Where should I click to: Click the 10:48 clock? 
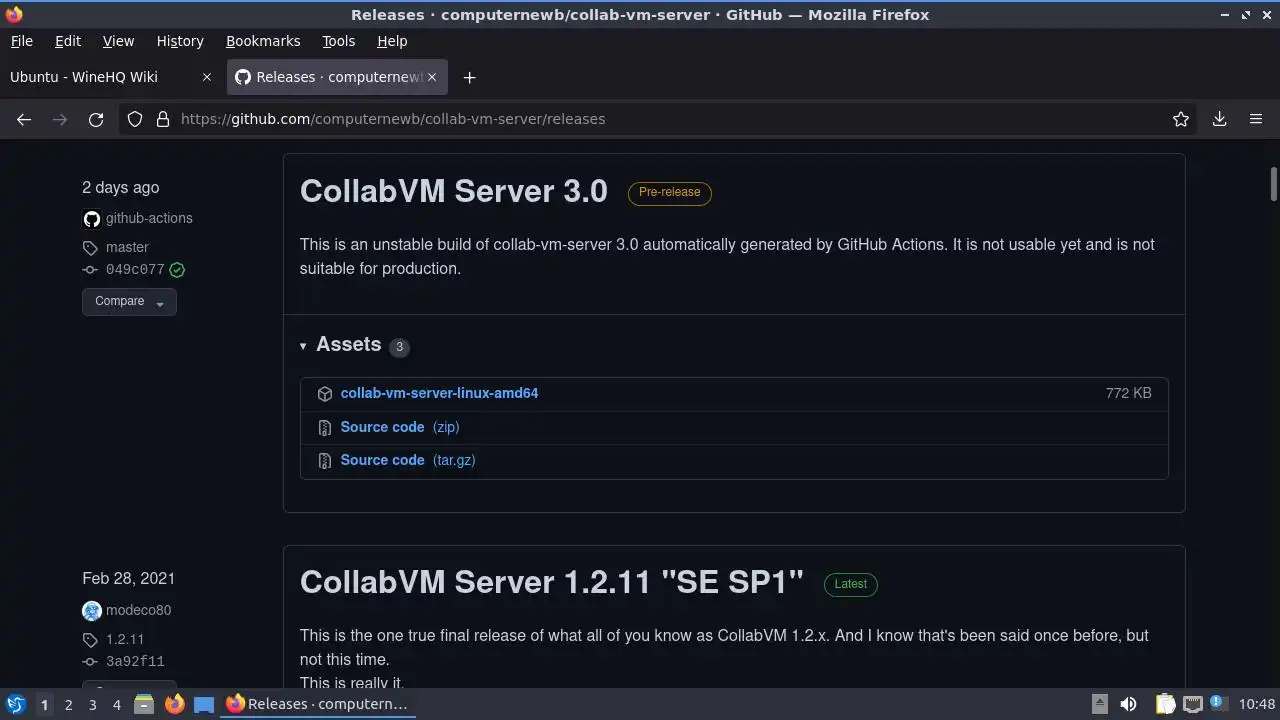tap(1257, 704)
